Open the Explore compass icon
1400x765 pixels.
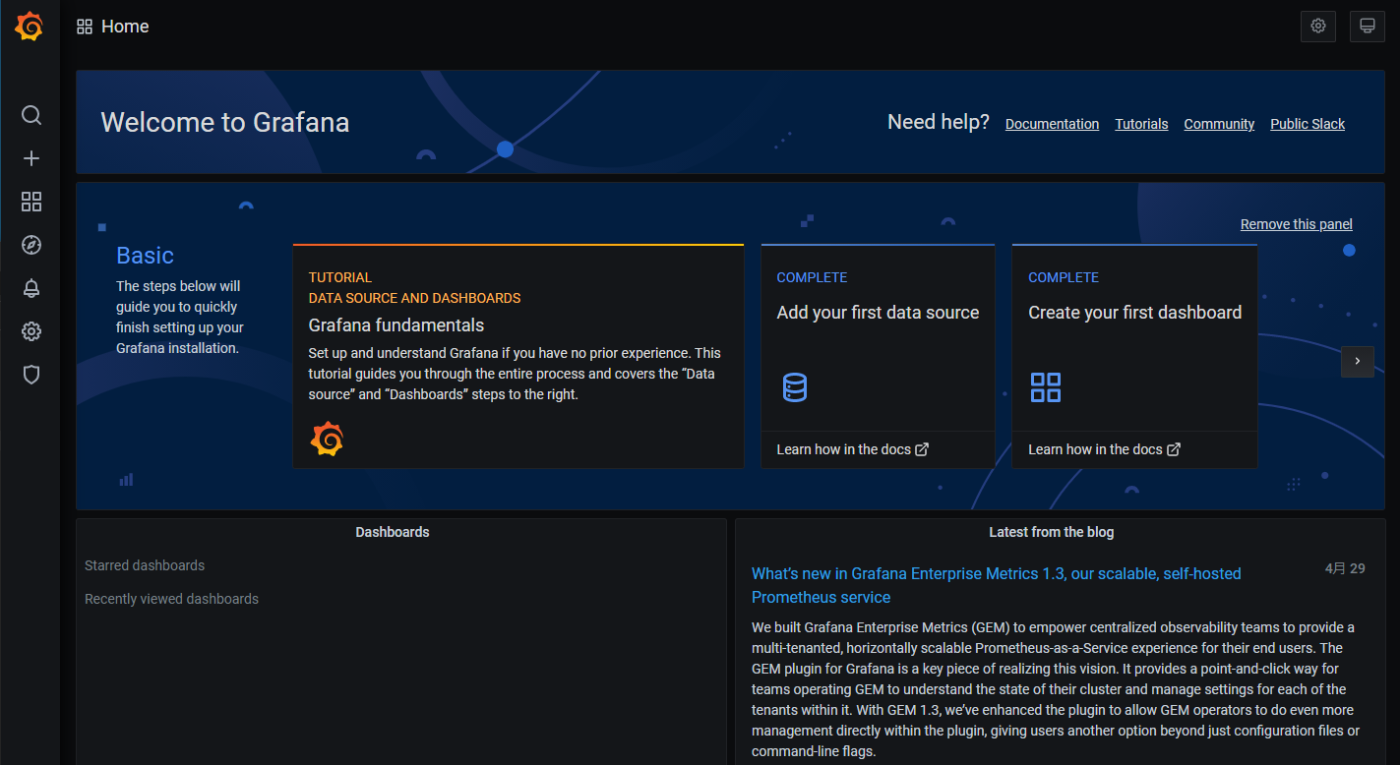tap(31, 245)
